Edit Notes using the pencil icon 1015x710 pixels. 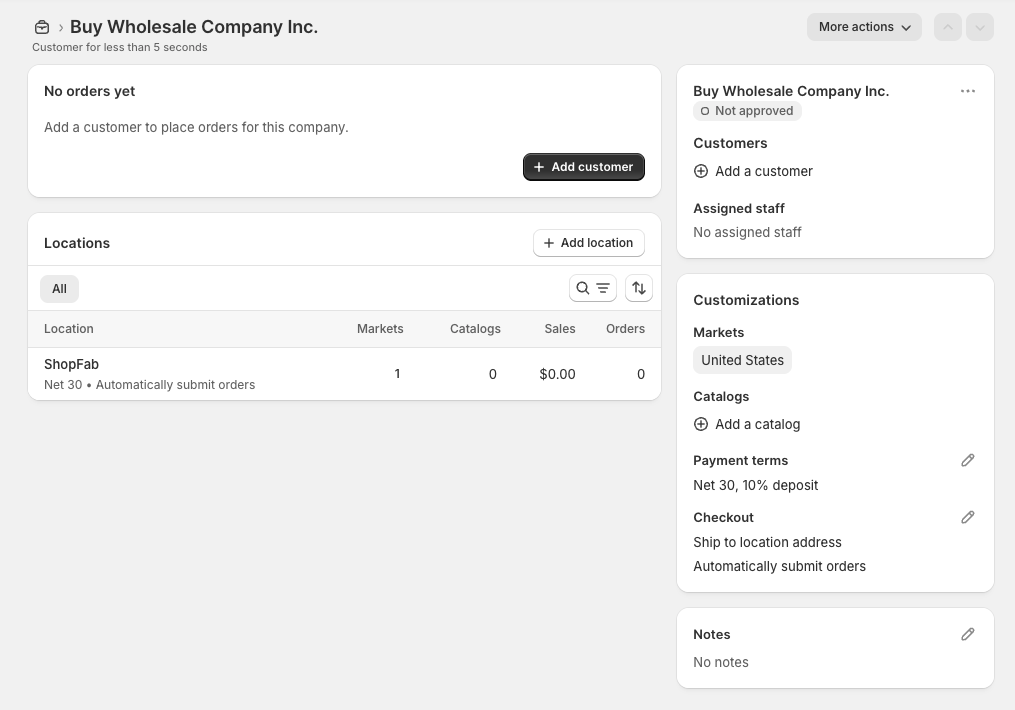click(967, 634)
